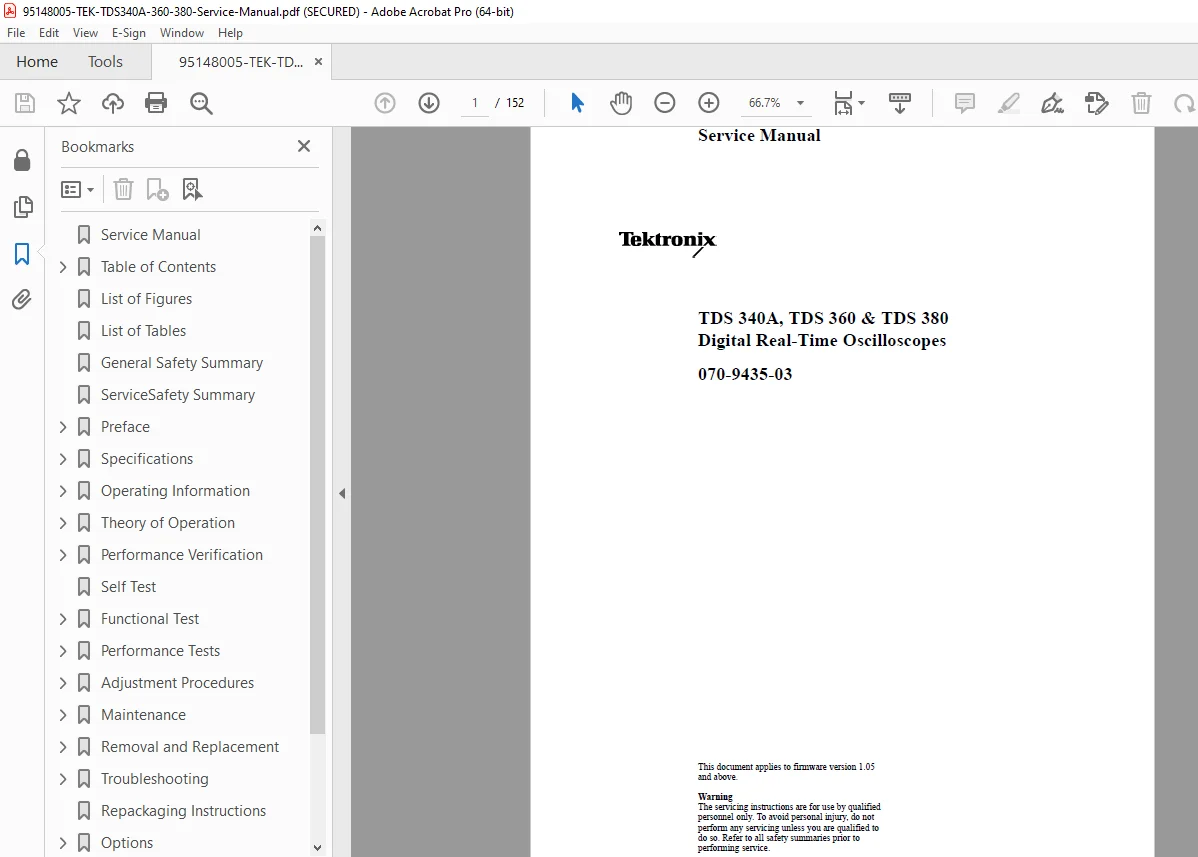Expand Performance Verification bookmark
The height and width of the screenshot is (857, 1198).
point(63,555)
